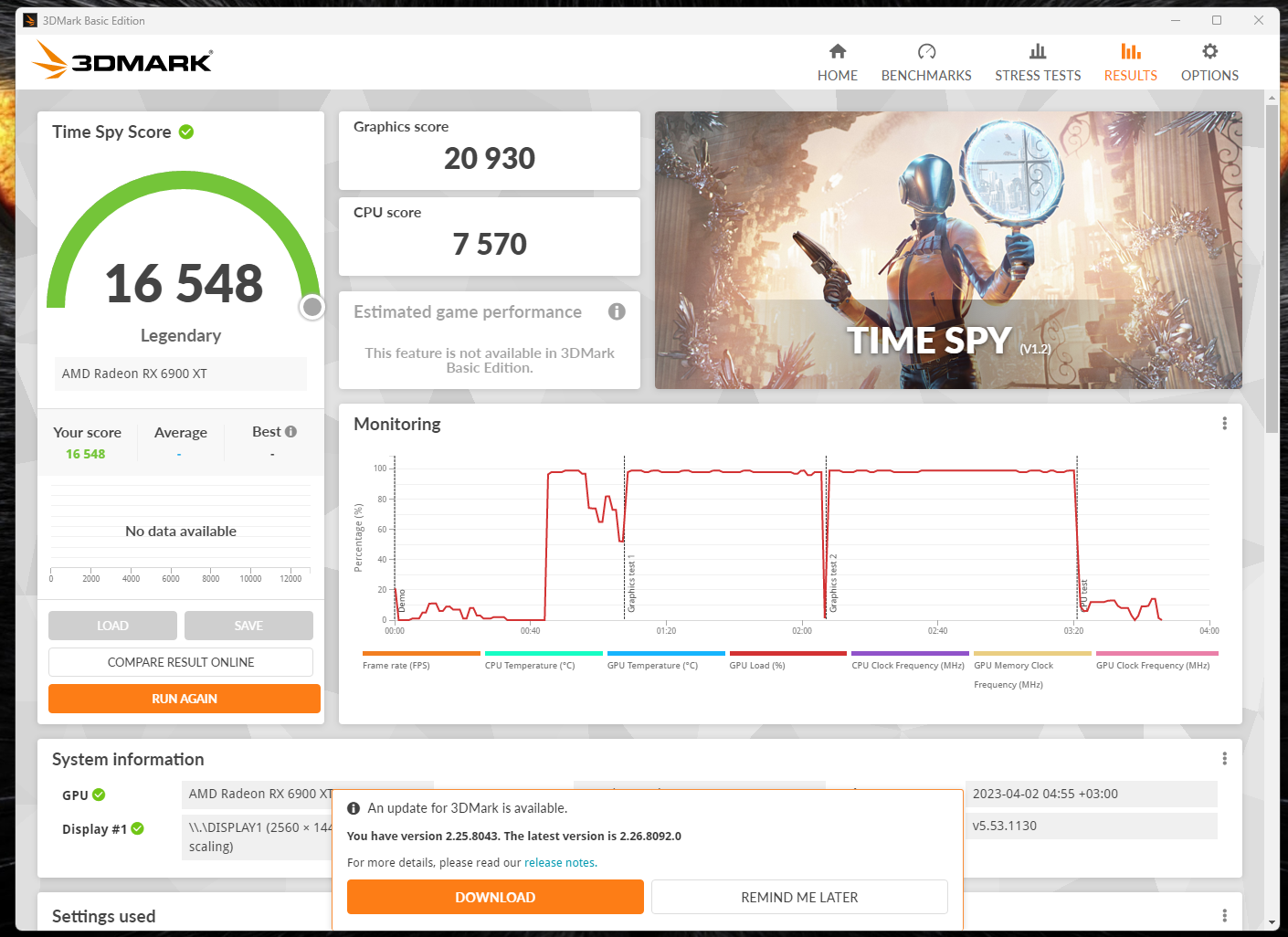Click the large 16 548 gauge score
Screen dimensions: 1288x937
[x=184, y=283]
